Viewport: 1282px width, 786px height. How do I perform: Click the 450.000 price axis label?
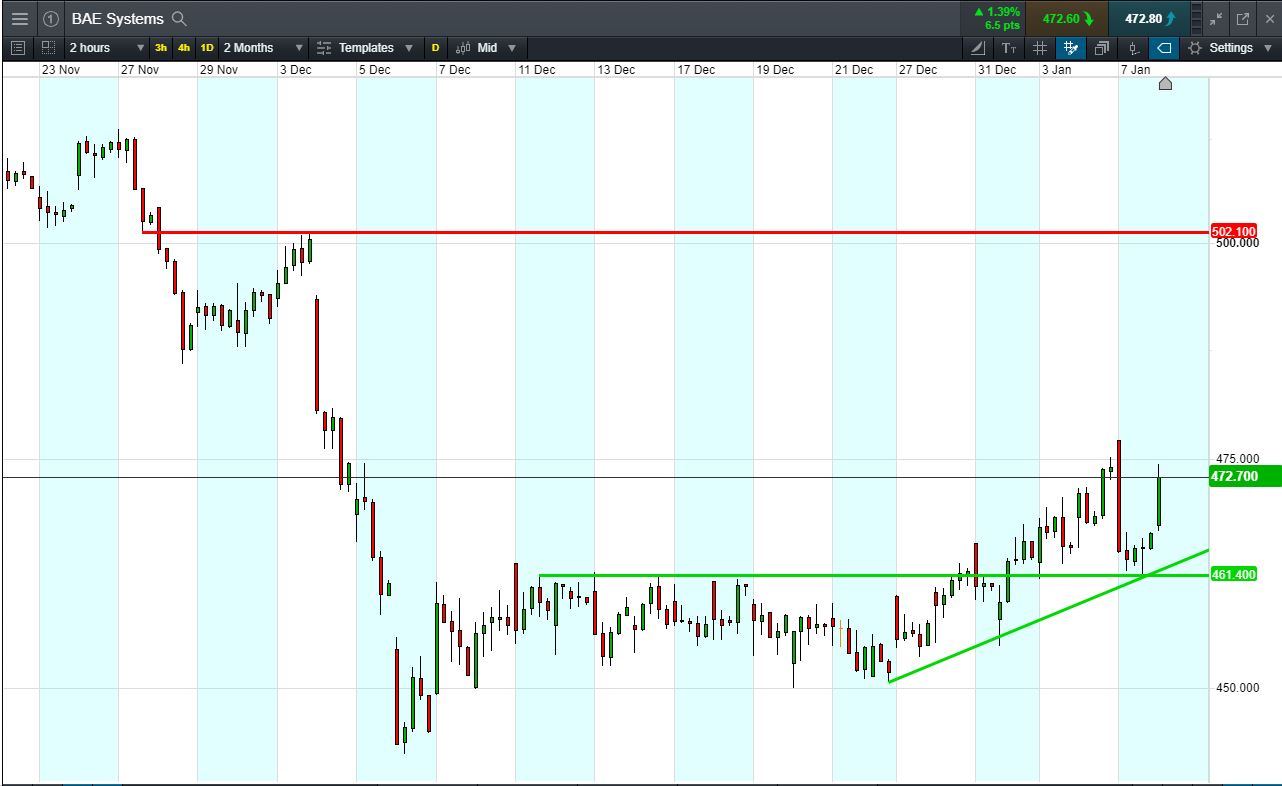point(1236,688)
